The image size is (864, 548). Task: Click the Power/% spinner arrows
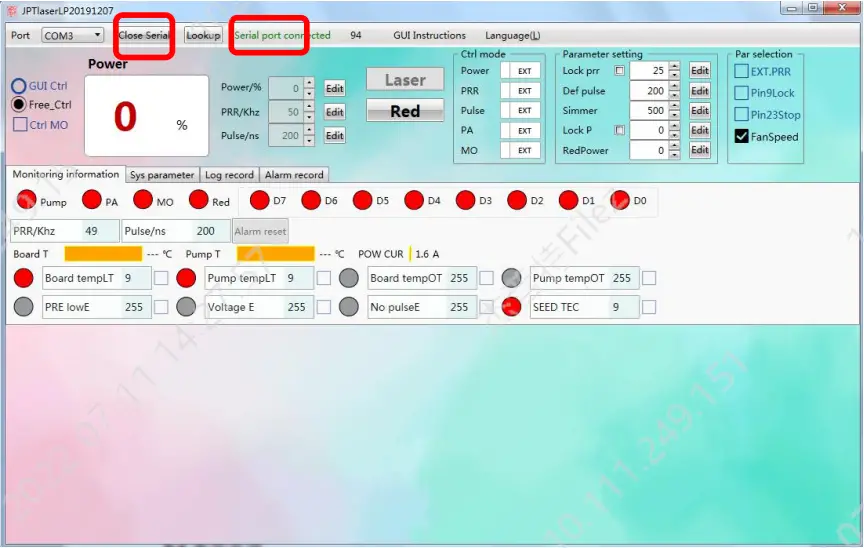coord(309,88)
